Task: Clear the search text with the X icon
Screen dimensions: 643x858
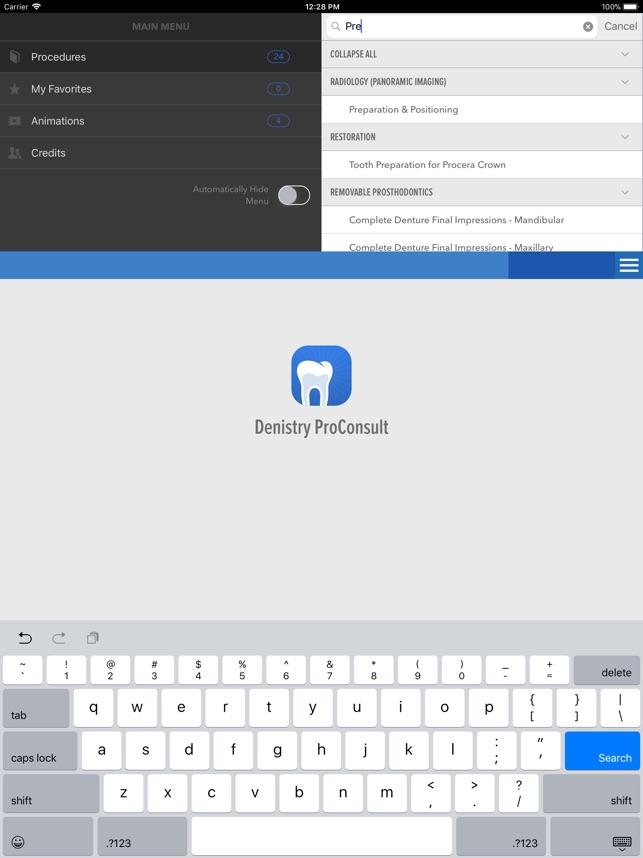Action: click(588, 26)
